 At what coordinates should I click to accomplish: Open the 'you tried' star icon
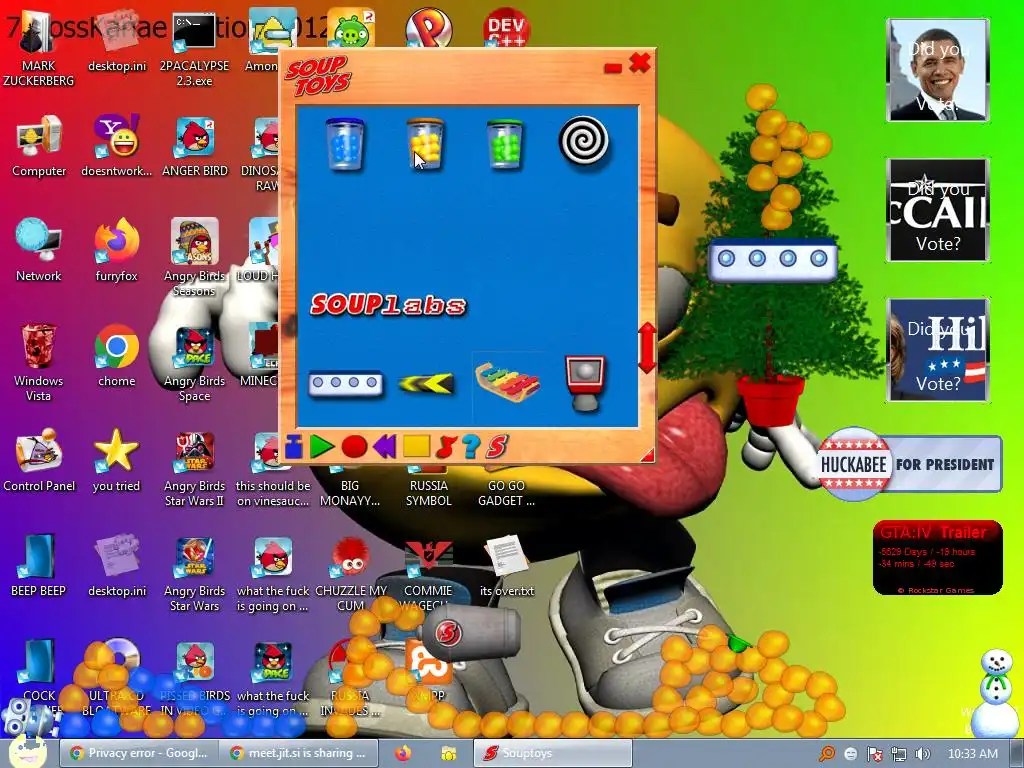tap(116, 460)
